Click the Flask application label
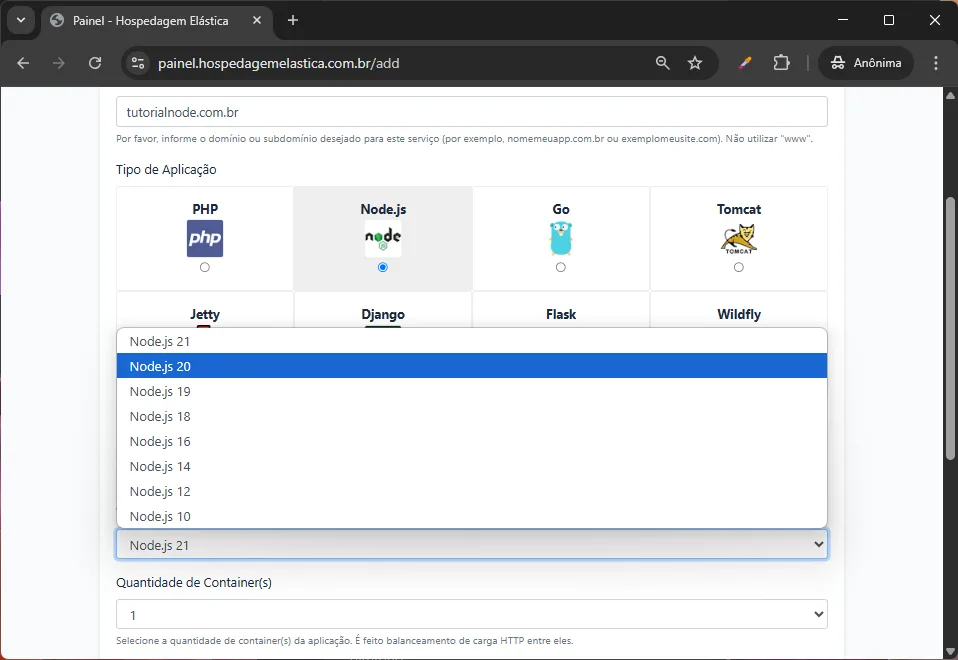This screenshot has width=958, height=660. pyautogui.click(x=561, y=314)
